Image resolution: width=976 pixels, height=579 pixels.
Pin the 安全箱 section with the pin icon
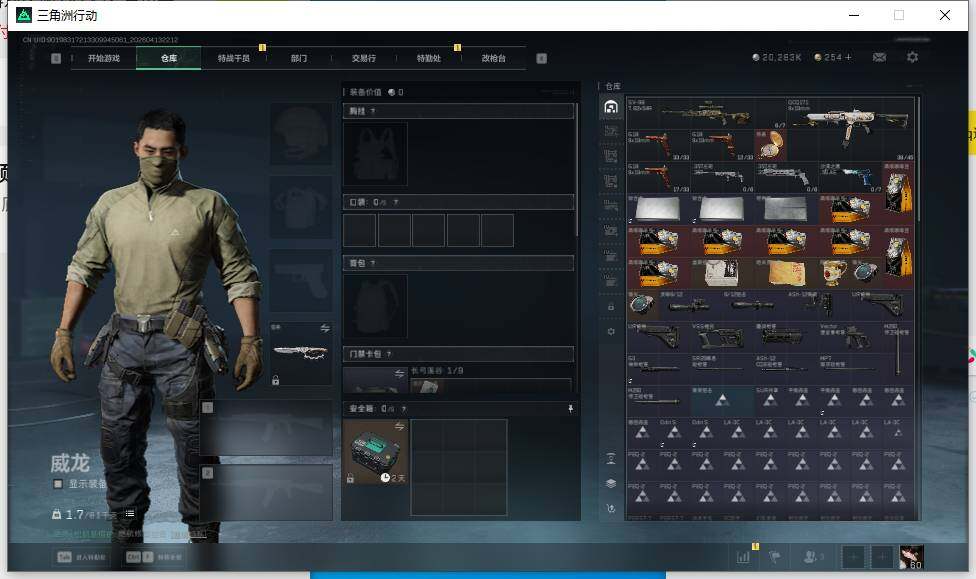coord(570,409)
